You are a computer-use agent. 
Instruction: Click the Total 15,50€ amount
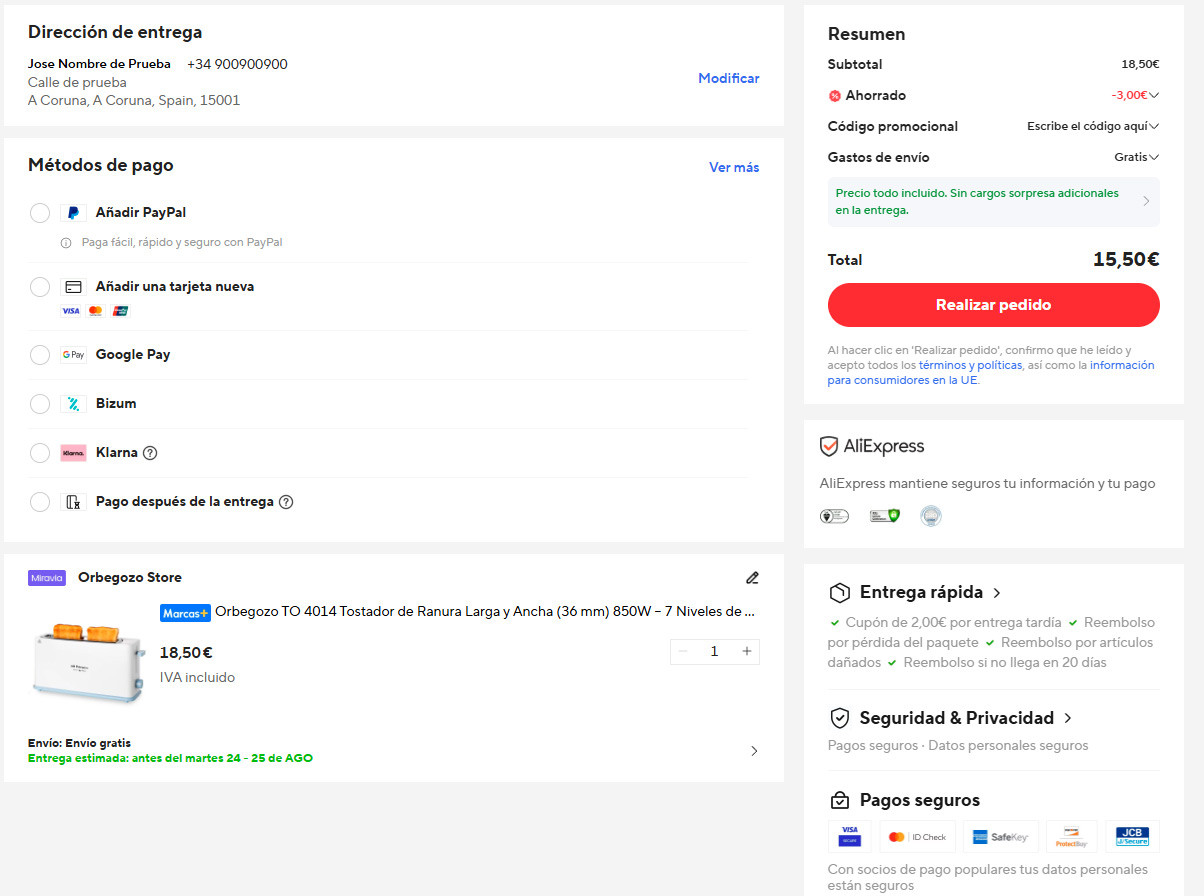point(1126,260)
